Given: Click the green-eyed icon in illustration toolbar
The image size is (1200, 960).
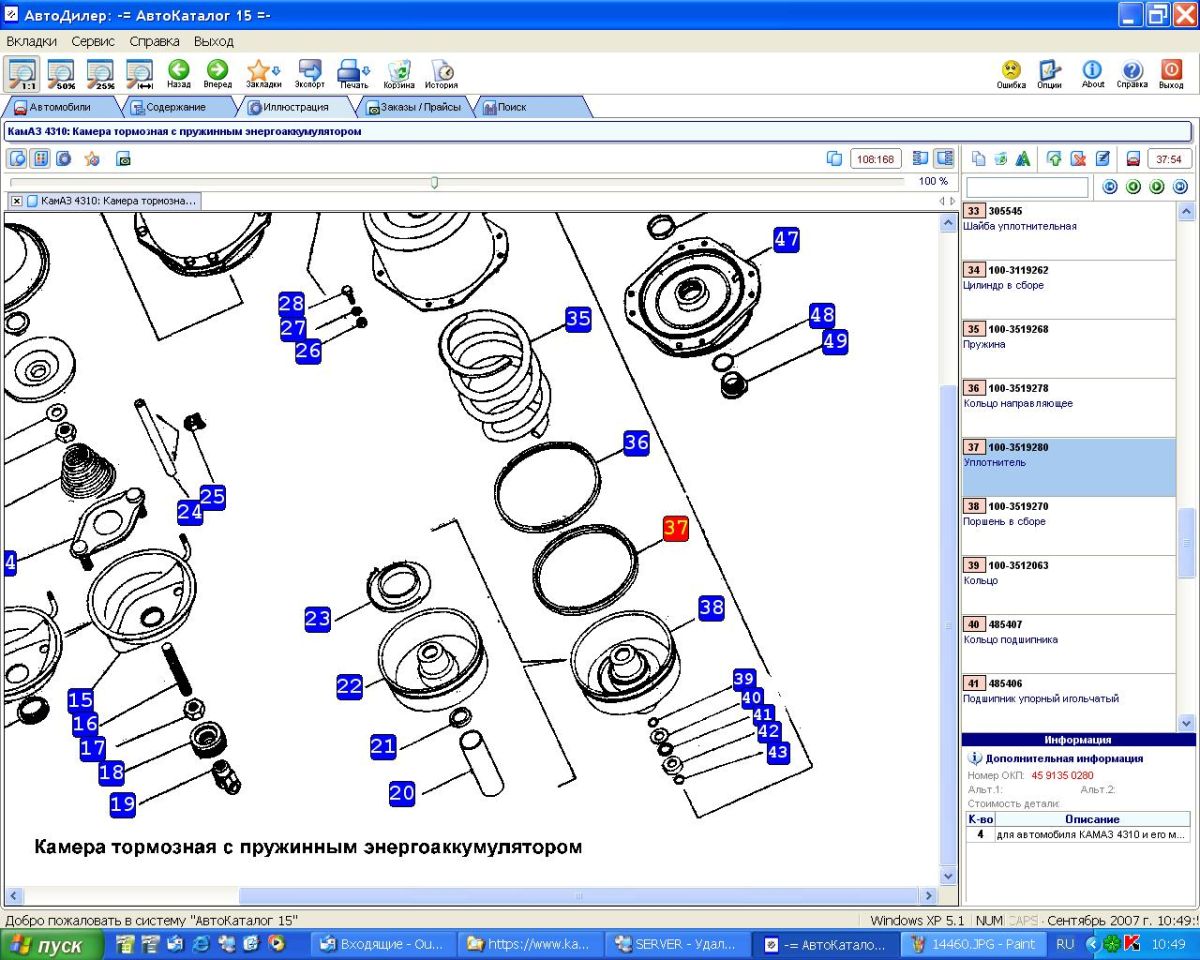Looking at the screenshot, I should click(x=124, y=158).
